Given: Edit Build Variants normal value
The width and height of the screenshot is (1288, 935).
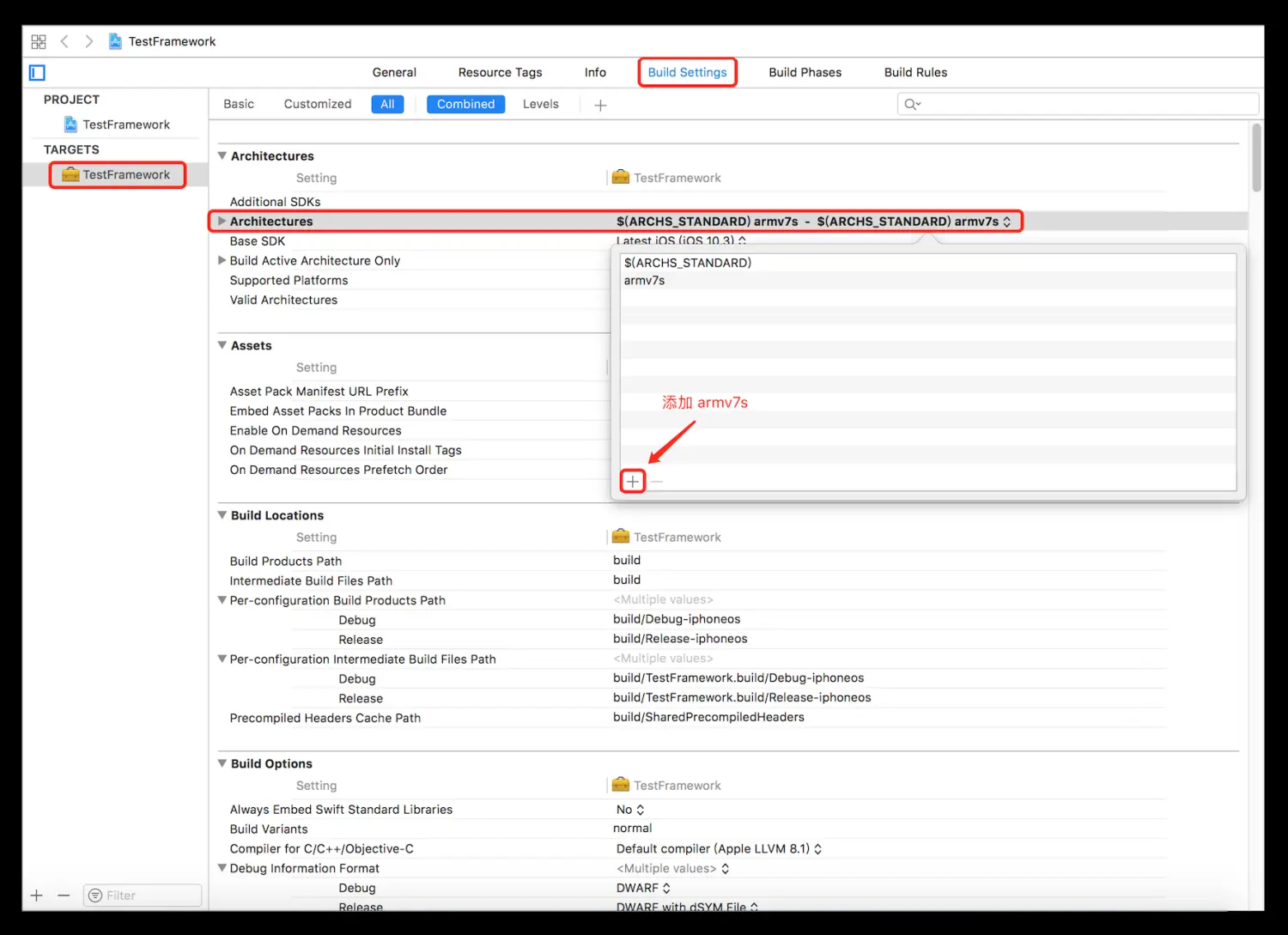Looking at the screenshot, I should pos(633,829).
